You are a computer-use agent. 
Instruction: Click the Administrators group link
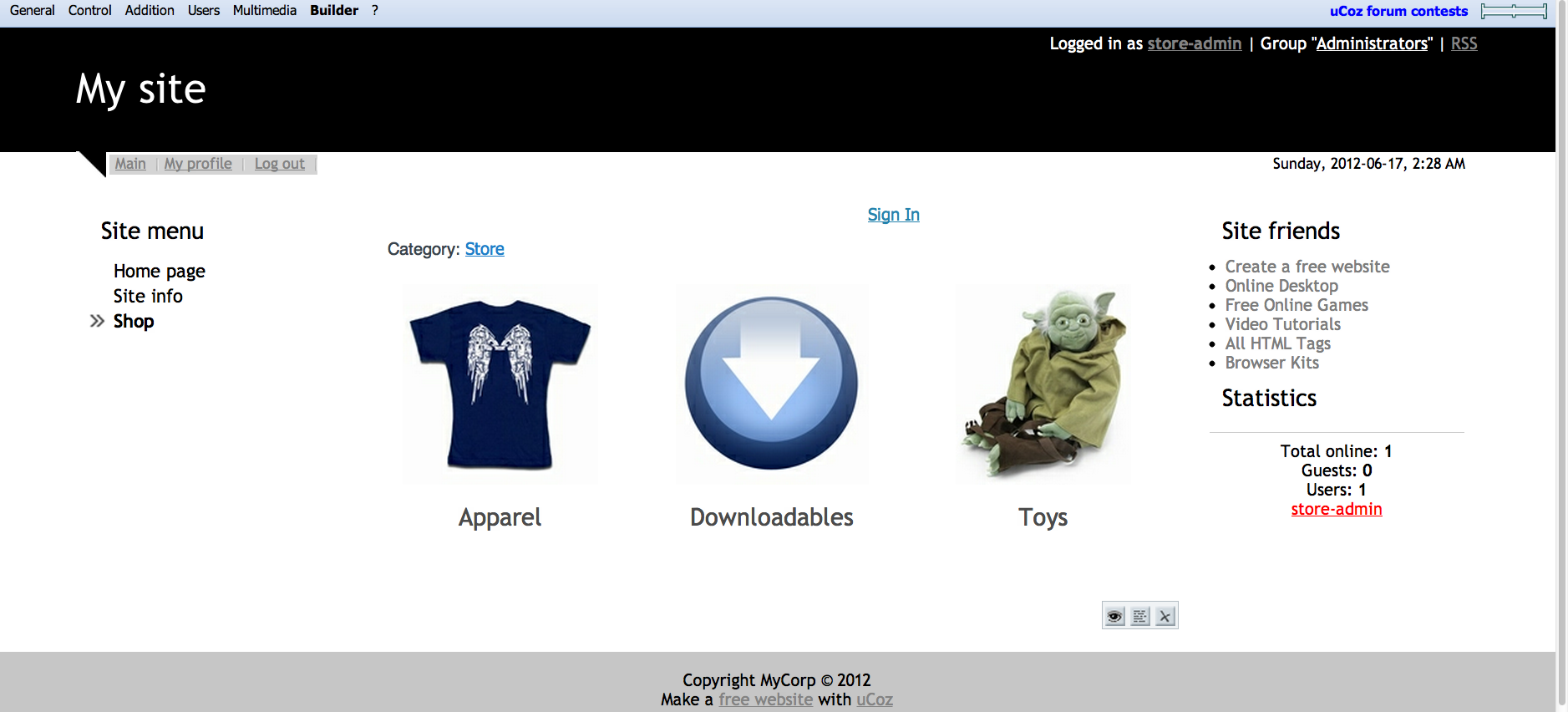(x=1373, y=43)
